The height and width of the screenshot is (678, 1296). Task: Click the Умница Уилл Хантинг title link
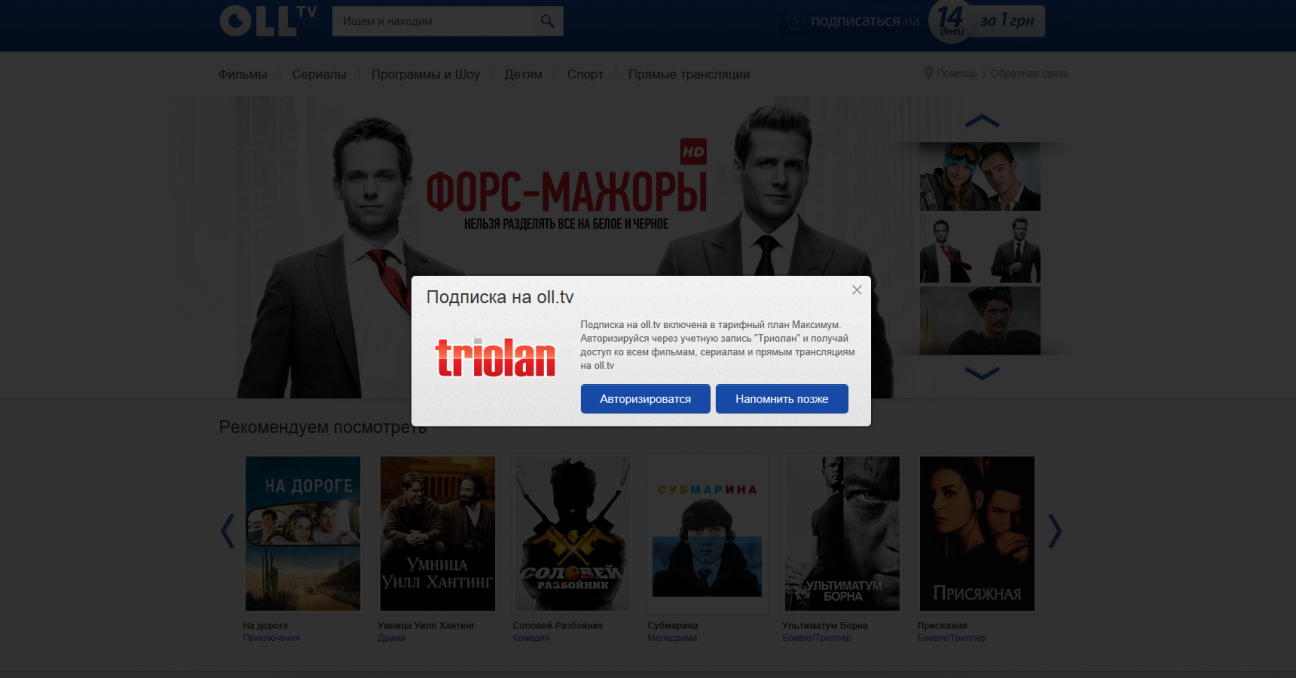(427, 626)
